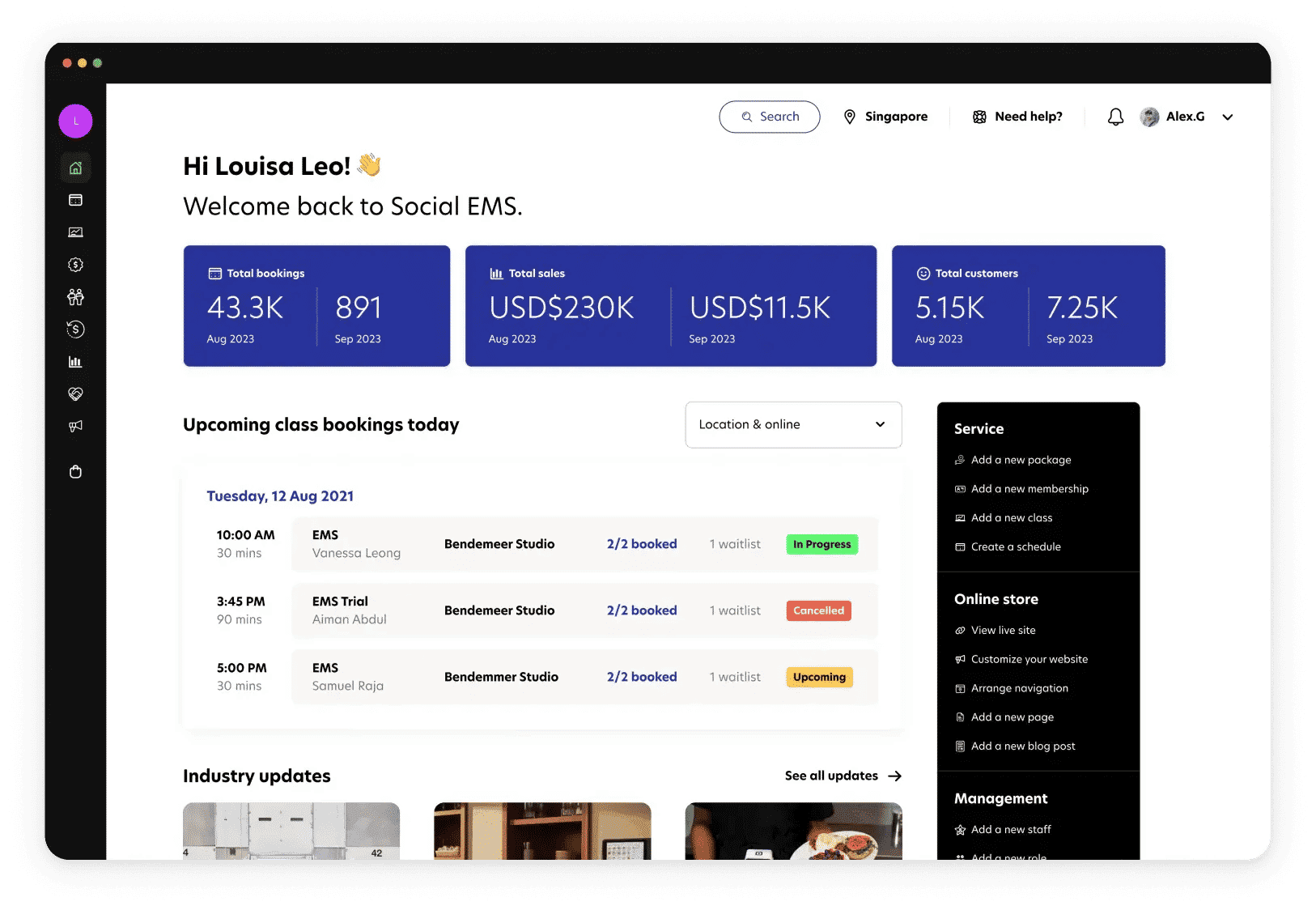Select the 5:00 PM EMS Samuel Raja booking

pos(584,677)
